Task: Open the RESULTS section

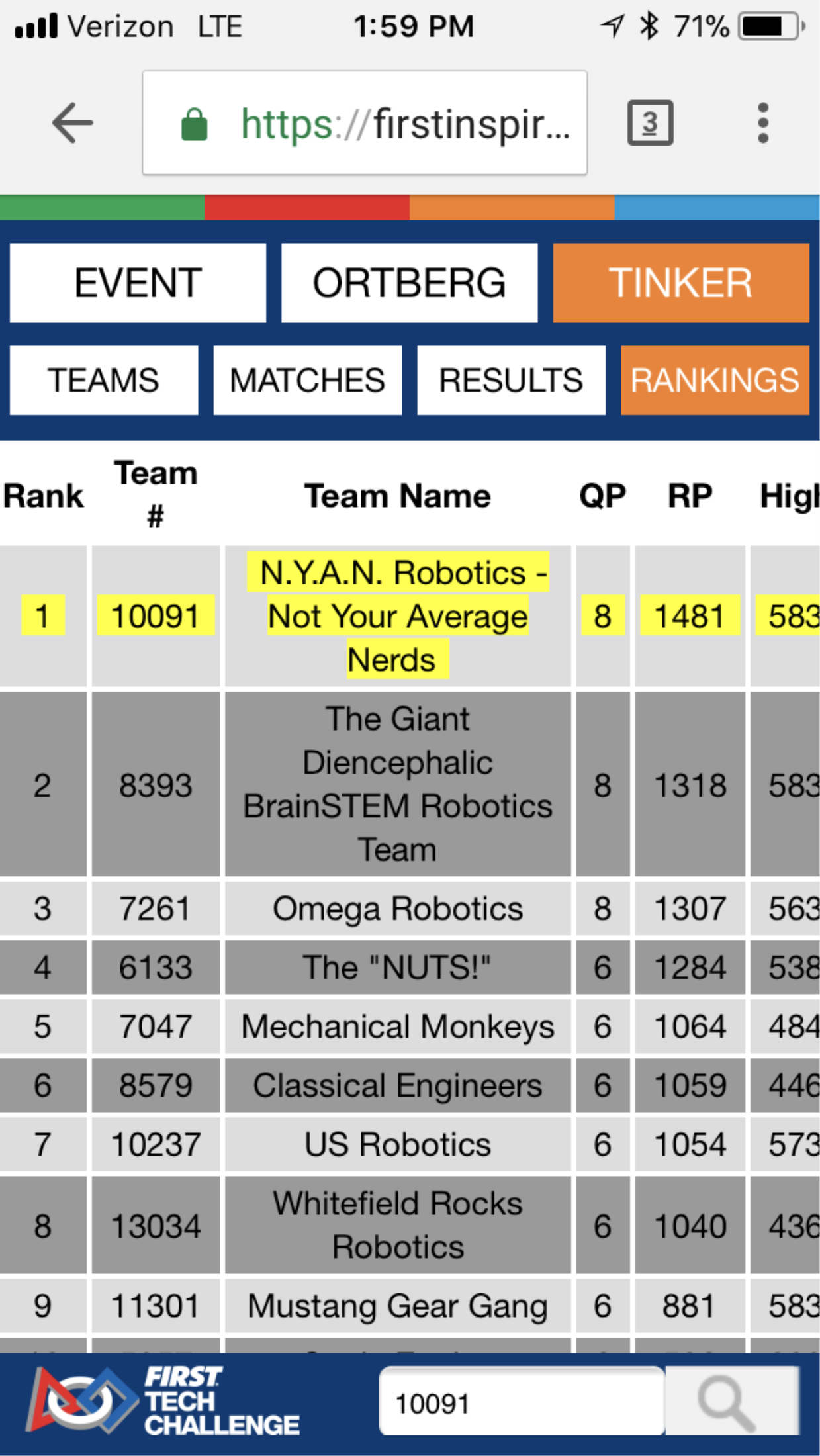Action: coord(511,381)
